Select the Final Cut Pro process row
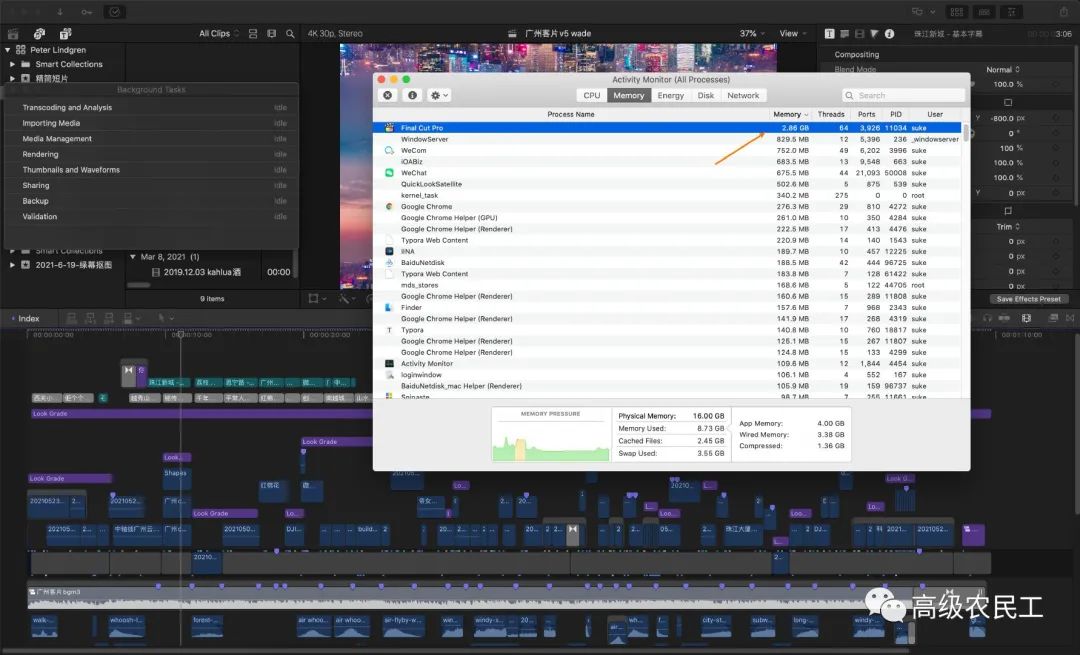 click(x=667, y=128)
